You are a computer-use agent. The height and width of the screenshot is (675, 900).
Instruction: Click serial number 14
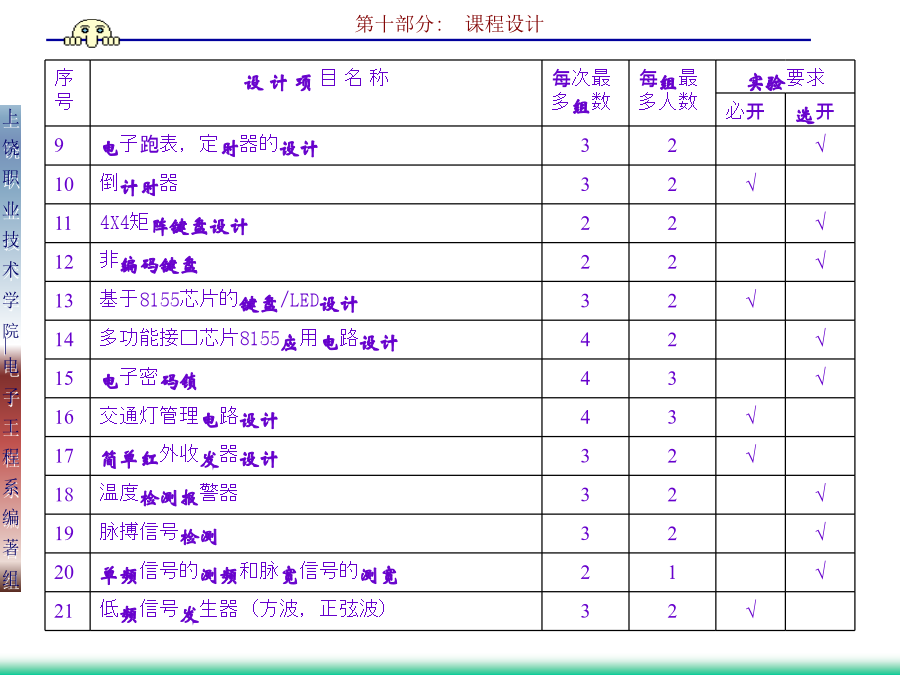tap(64, 339)
